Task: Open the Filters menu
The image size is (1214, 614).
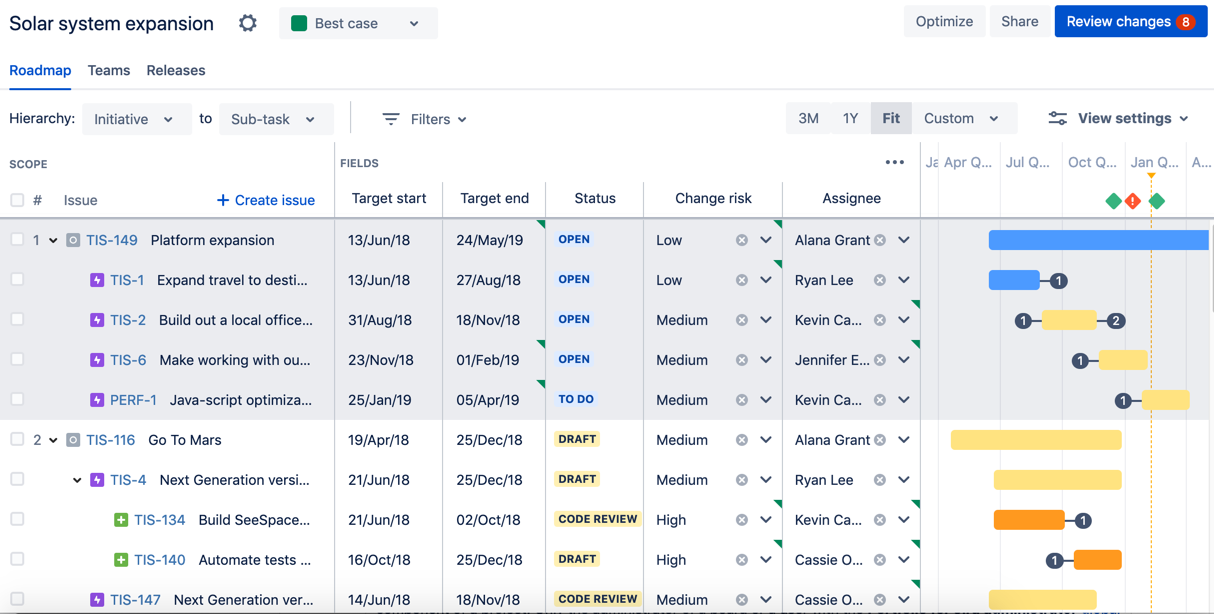Action: [425, 119]
